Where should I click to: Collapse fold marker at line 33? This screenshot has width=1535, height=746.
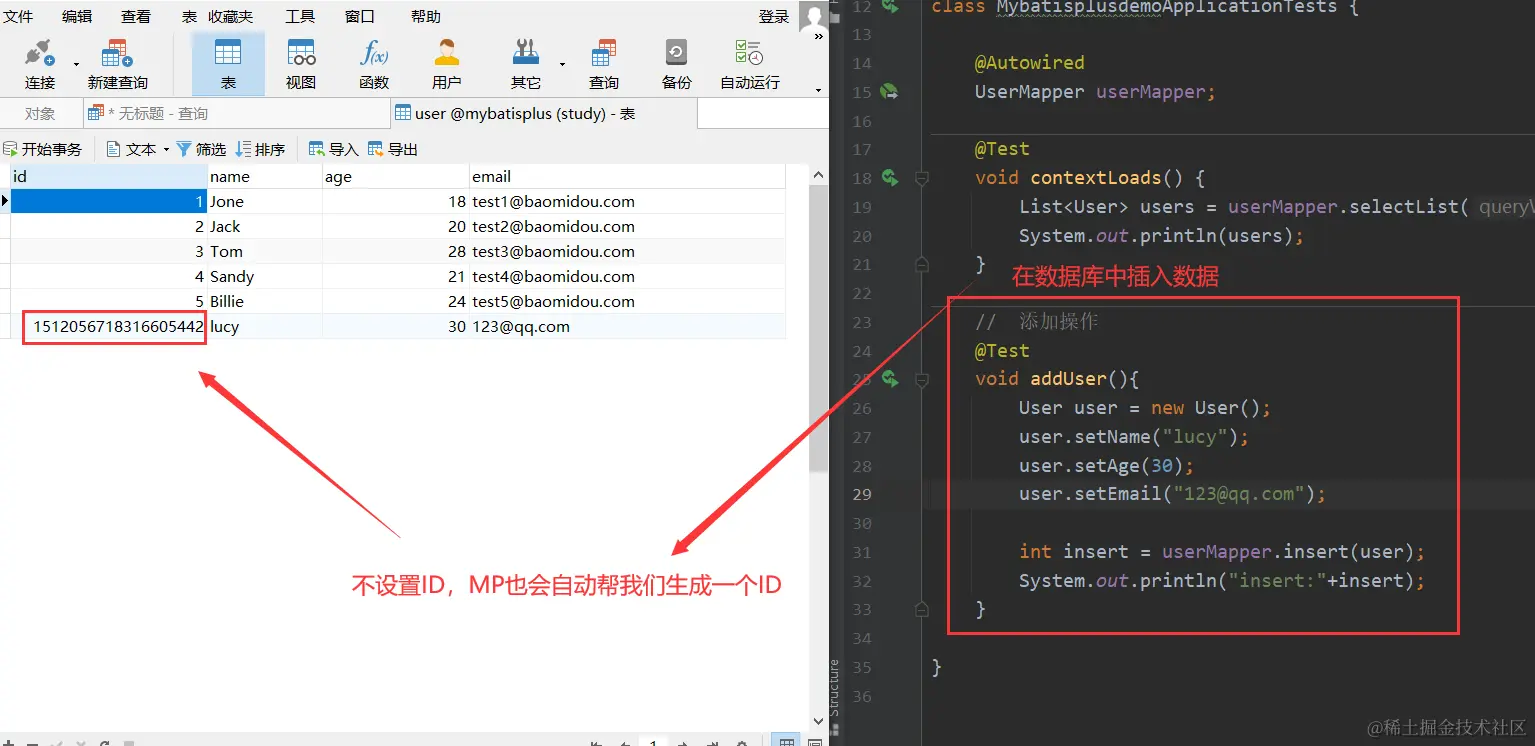coord(922,609)
